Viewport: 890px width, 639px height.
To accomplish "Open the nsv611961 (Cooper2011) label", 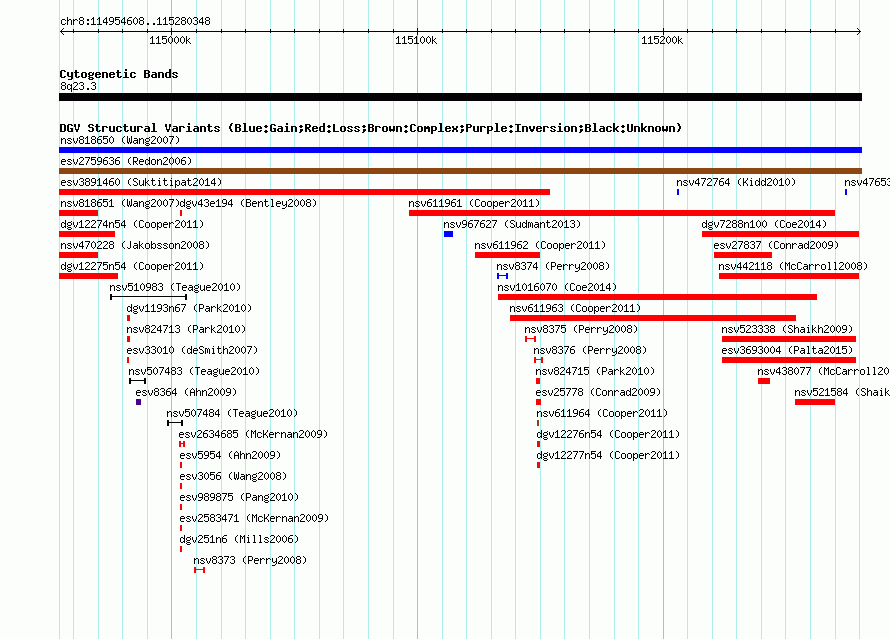I will click(x=474, y=203).
